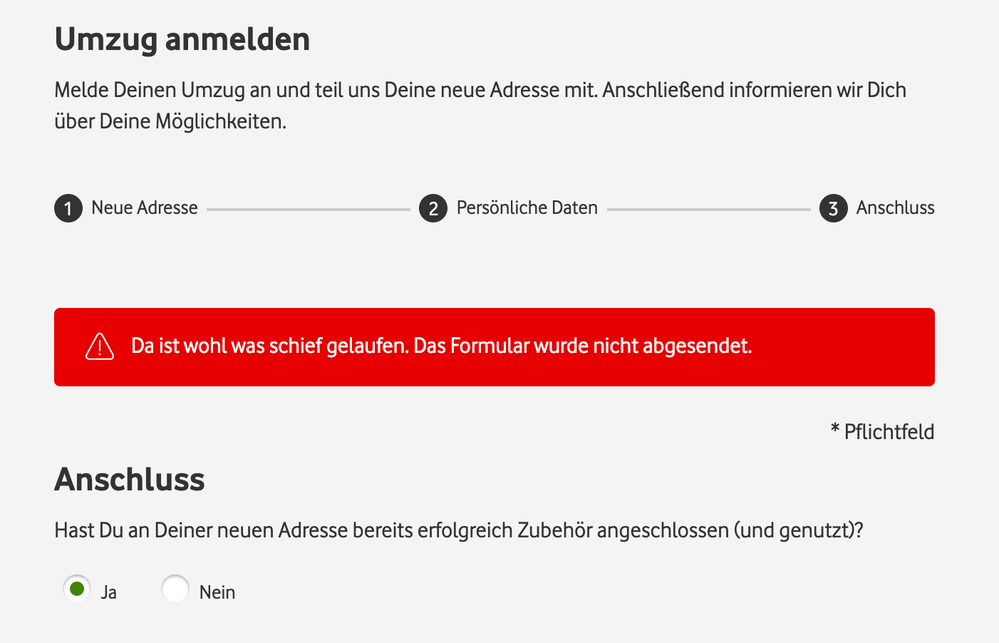
Task: Go to the "Neue Adresse" step label
Action: [144, 208]
